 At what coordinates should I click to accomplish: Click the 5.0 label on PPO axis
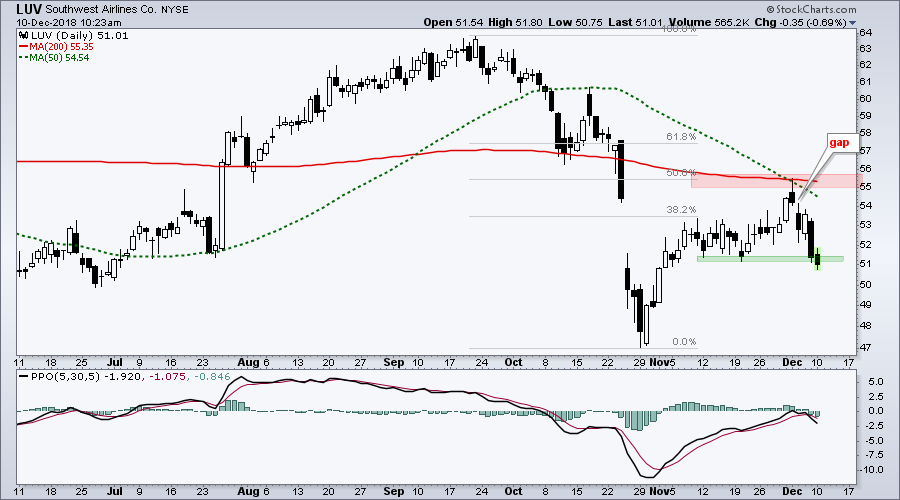(x=875, y=382)
